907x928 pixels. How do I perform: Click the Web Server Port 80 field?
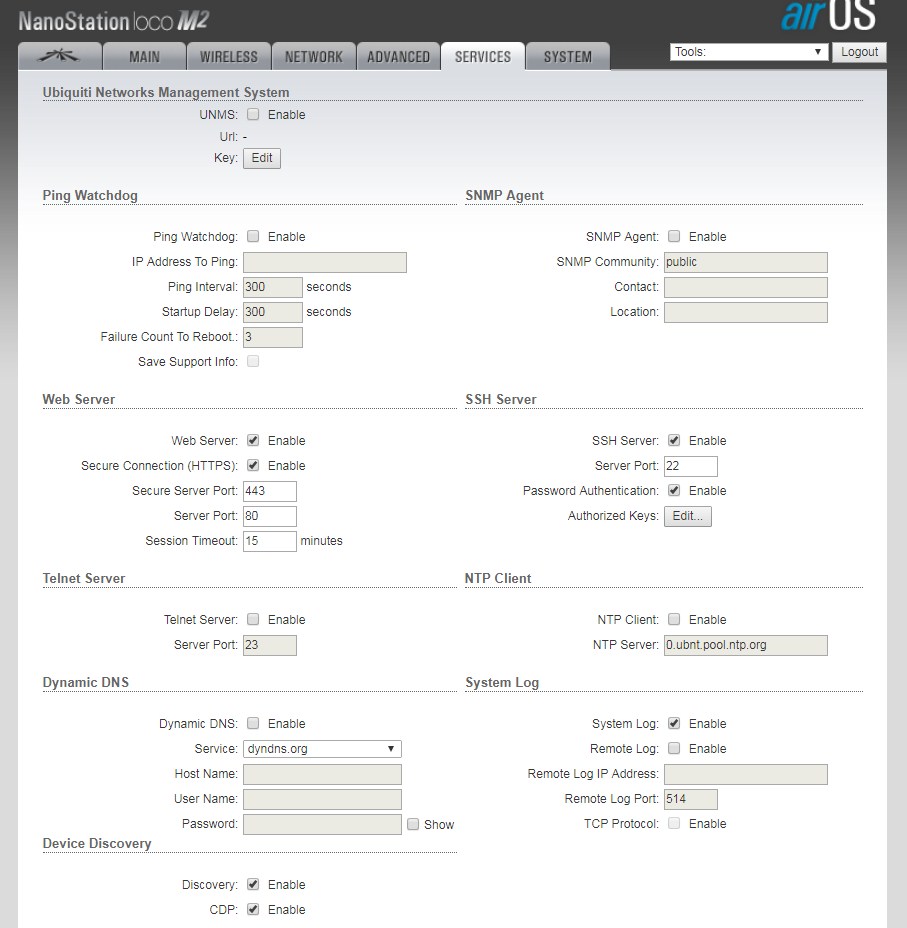click(270, 516)
